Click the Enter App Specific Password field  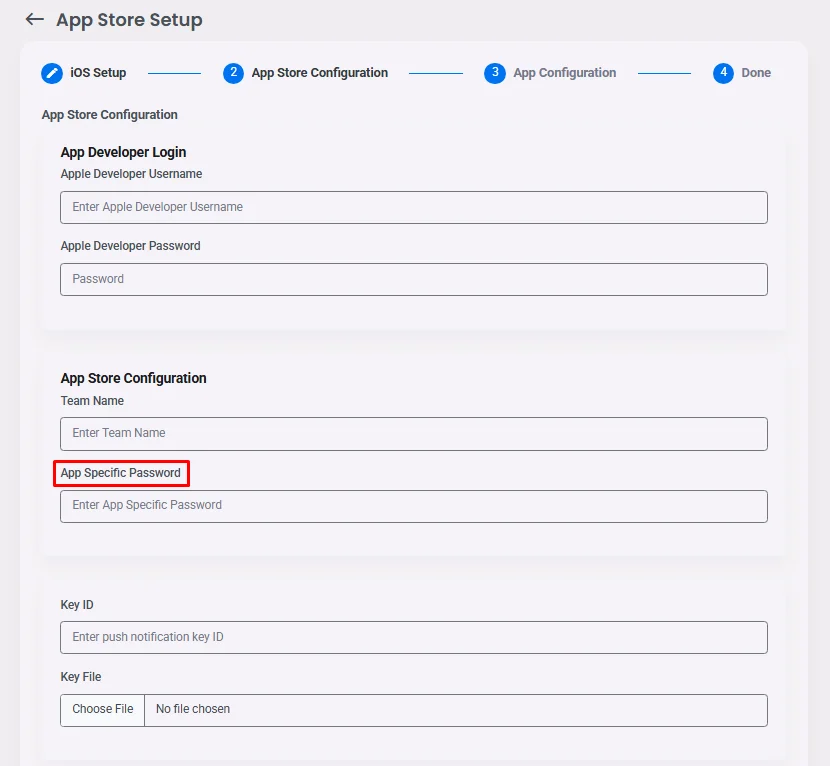click(413, 506)
